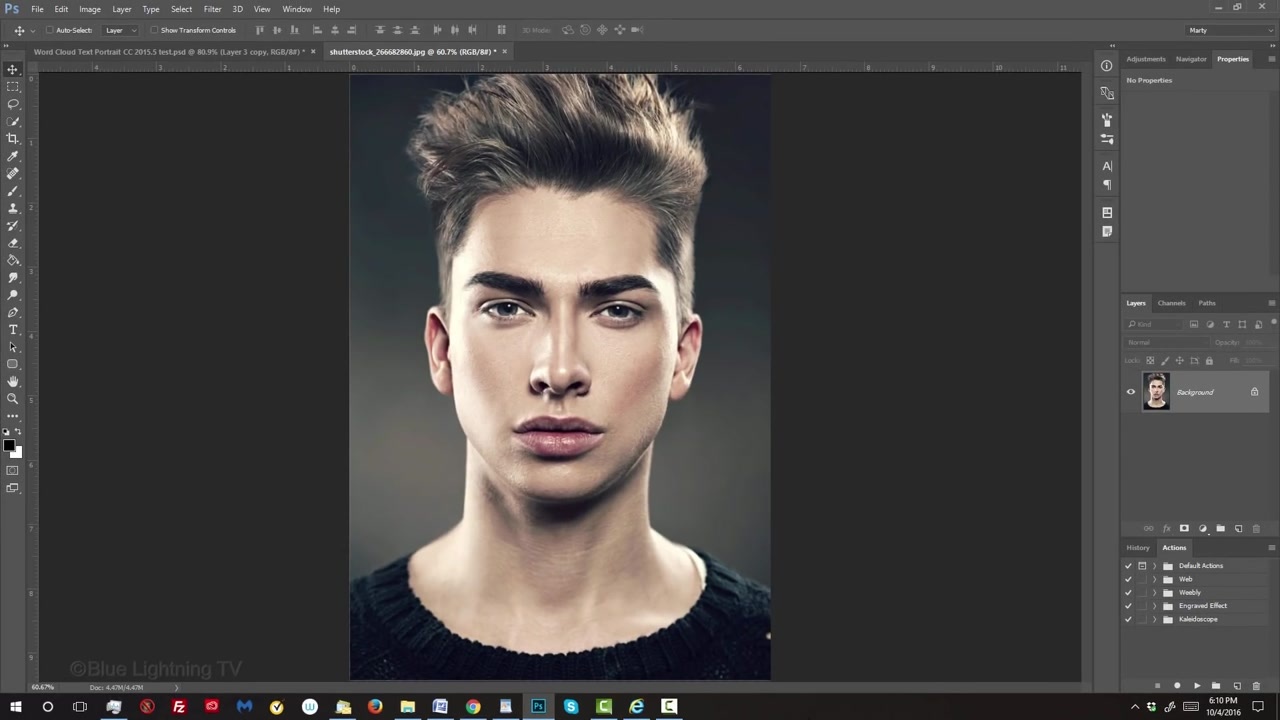Toggle Weebly action set checkmark

click(1129, 593)
